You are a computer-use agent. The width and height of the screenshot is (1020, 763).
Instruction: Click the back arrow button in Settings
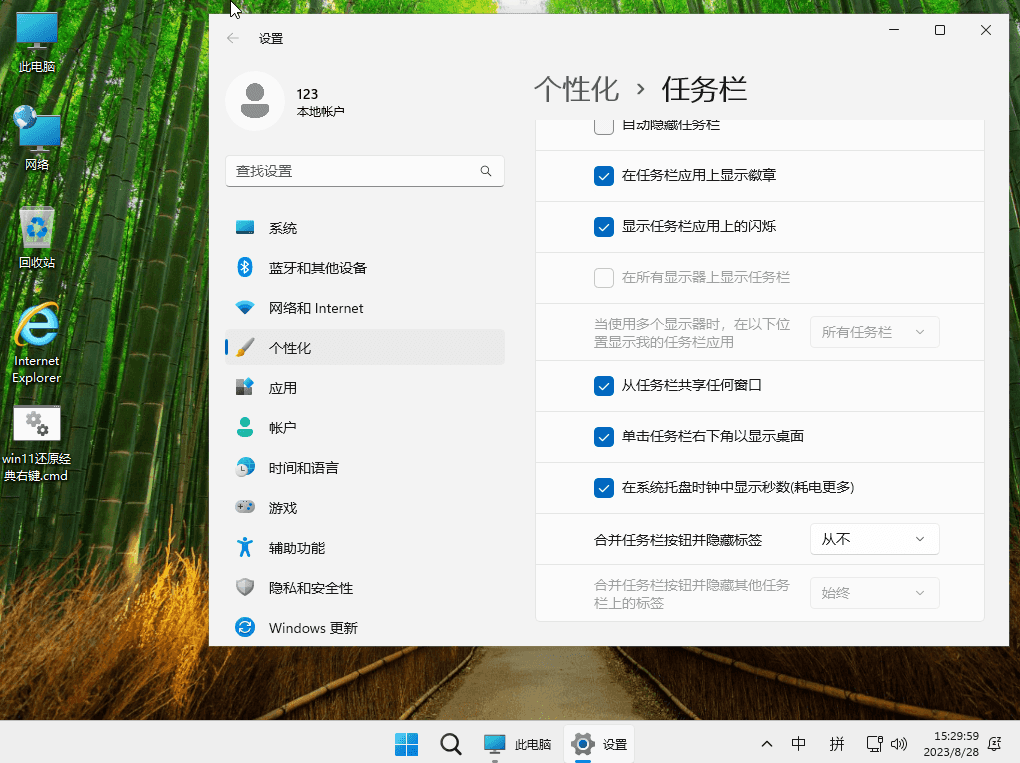pyautogui.click(x=233, y=38)
